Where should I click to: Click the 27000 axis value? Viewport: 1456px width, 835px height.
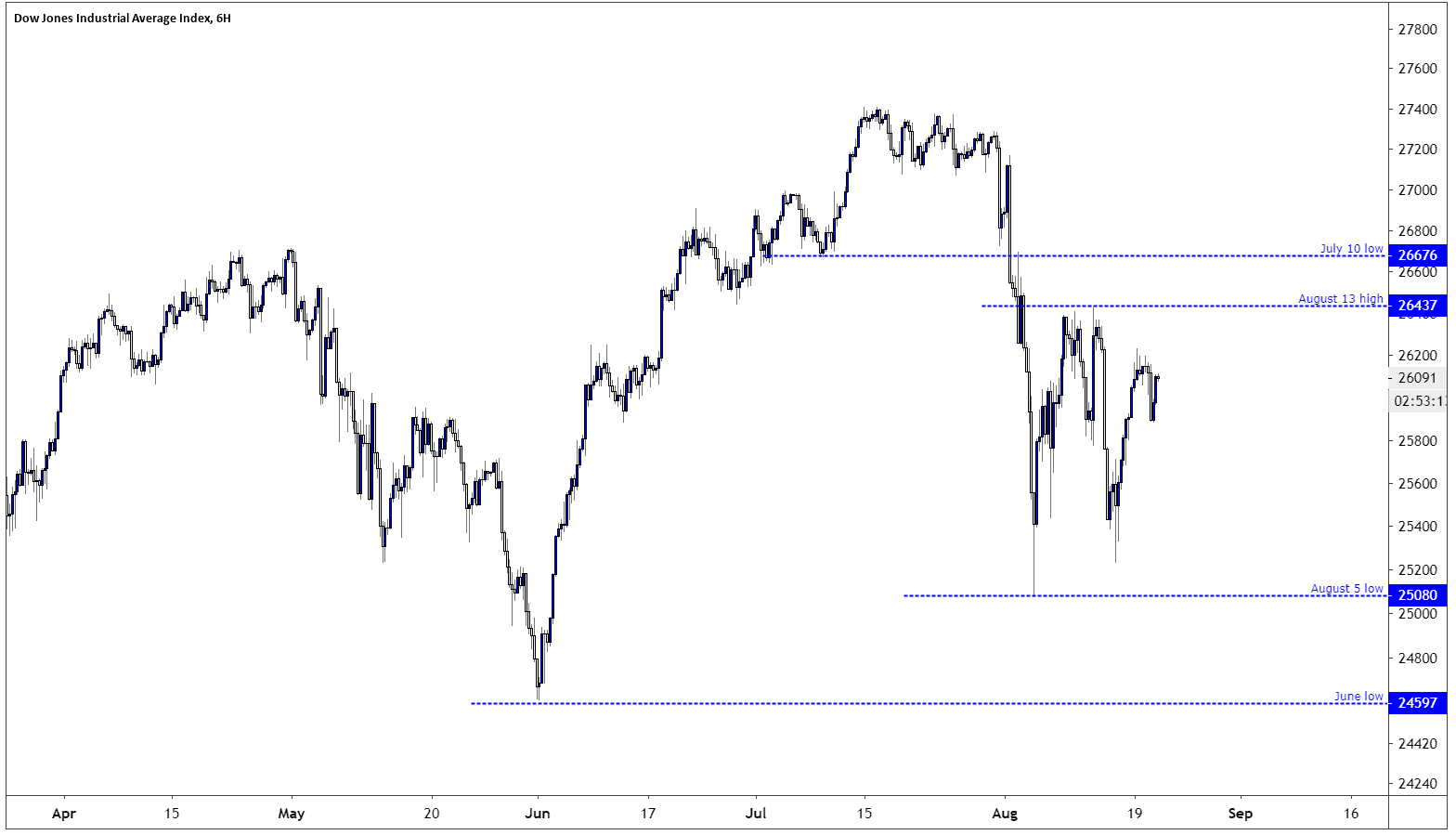[1417, 190]
